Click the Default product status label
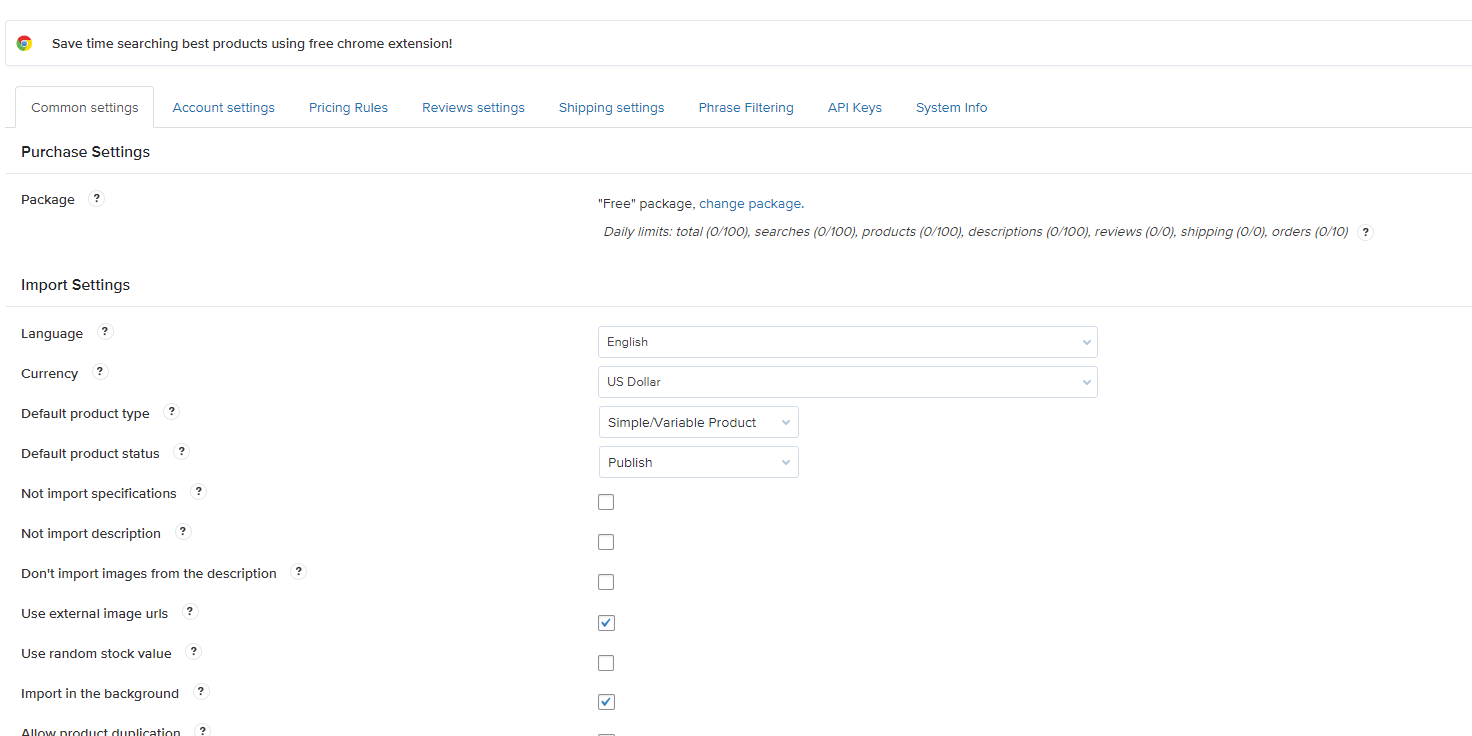 click(90, 454)
